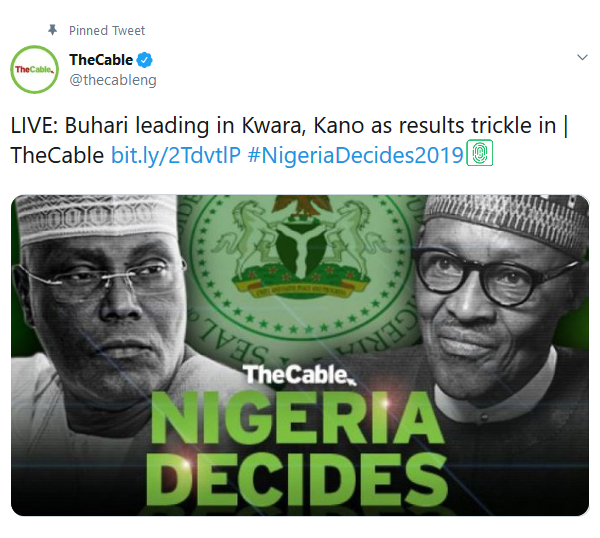Click the "Pinned Tweet" label
This screenshot has height=538, width=600.
click(107, 31)
